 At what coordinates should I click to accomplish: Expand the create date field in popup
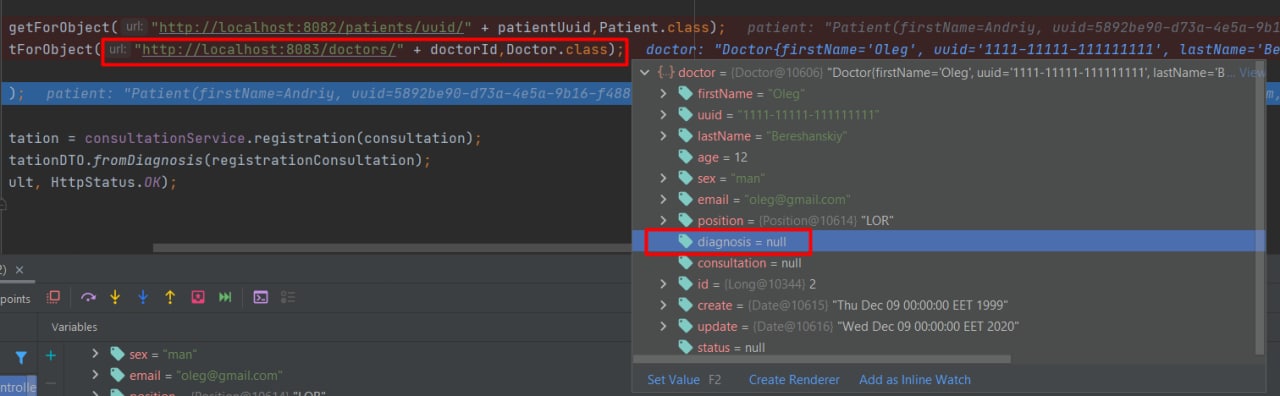(x=662, y=305)
